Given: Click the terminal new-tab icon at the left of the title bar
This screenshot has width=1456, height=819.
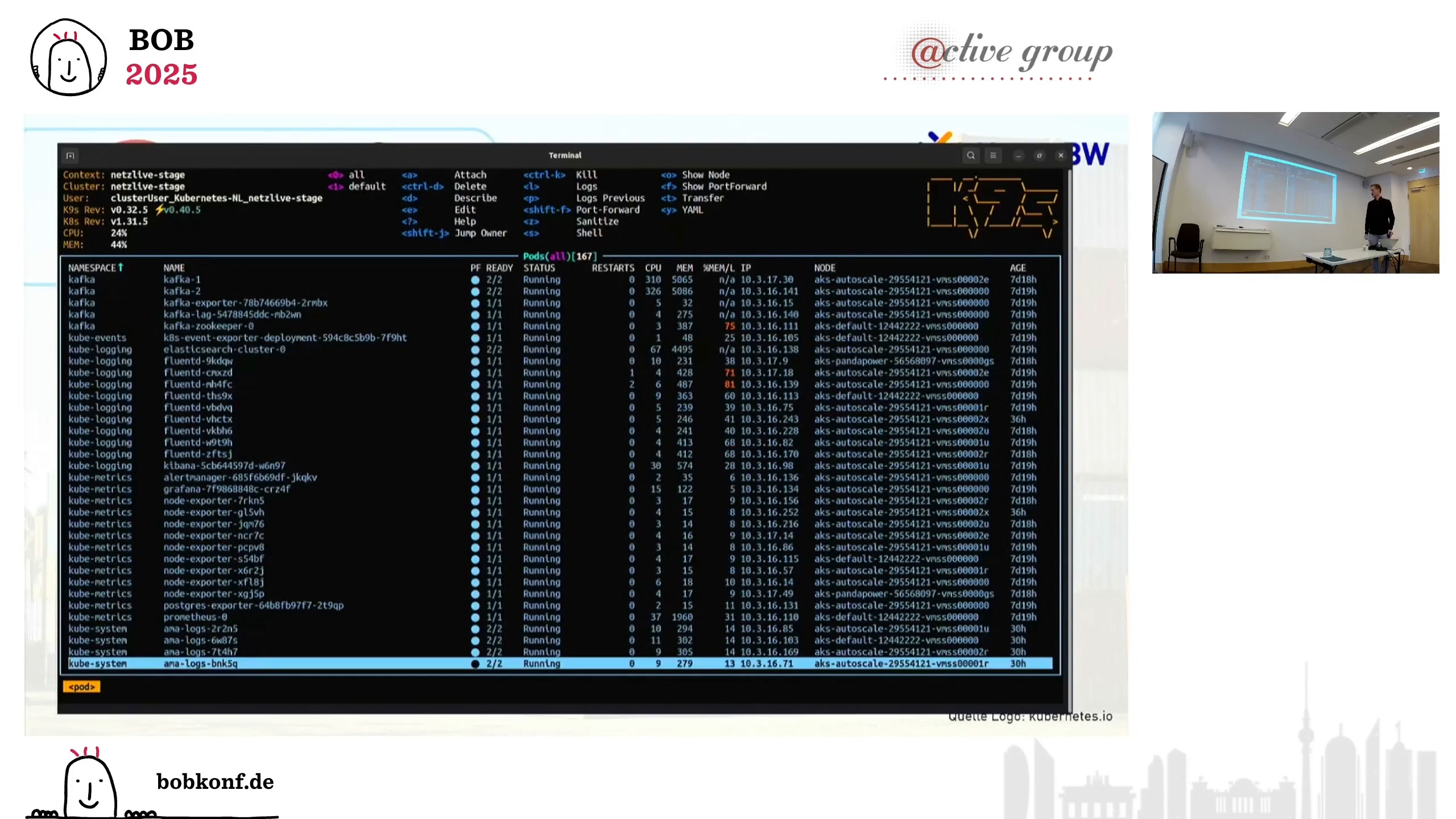Looking at the screenshot, I should click(71, 155).
